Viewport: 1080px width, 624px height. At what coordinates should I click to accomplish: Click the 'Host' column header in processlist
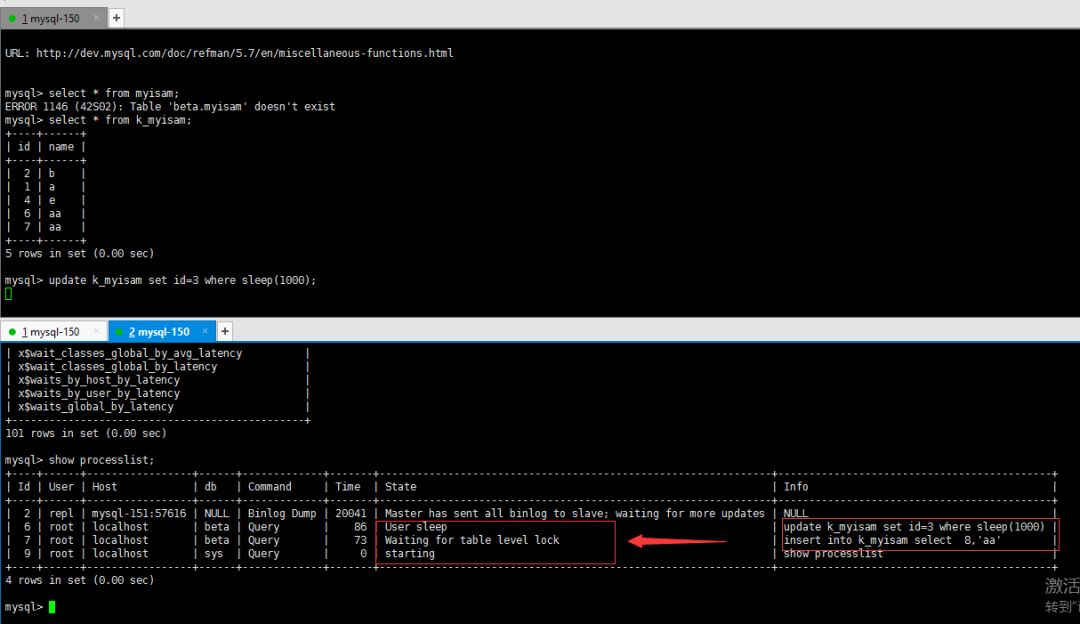coord(104,487)
